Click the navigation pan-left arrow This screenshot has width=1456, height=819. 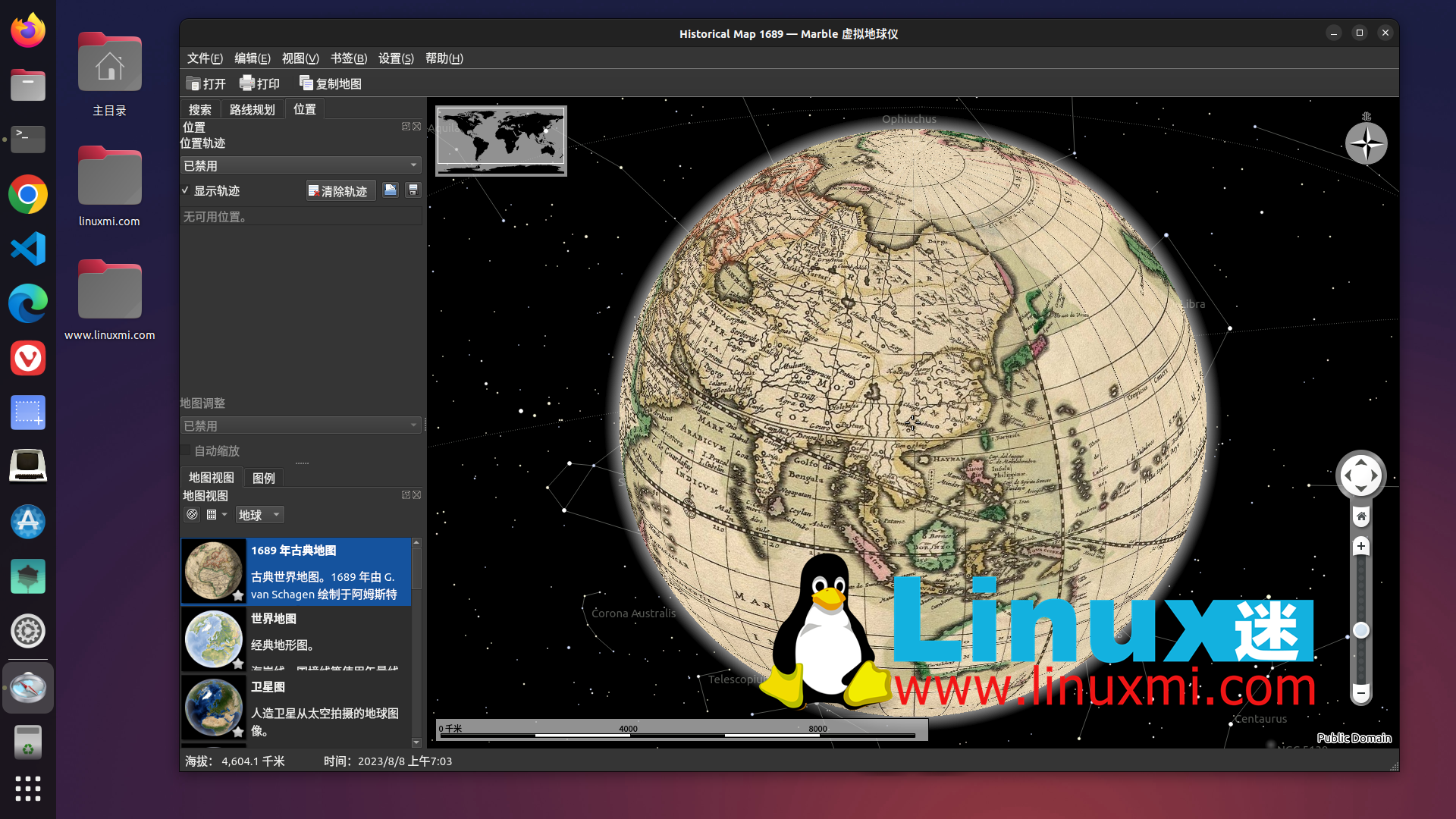pyautogui.click(x=1347, y=475)
